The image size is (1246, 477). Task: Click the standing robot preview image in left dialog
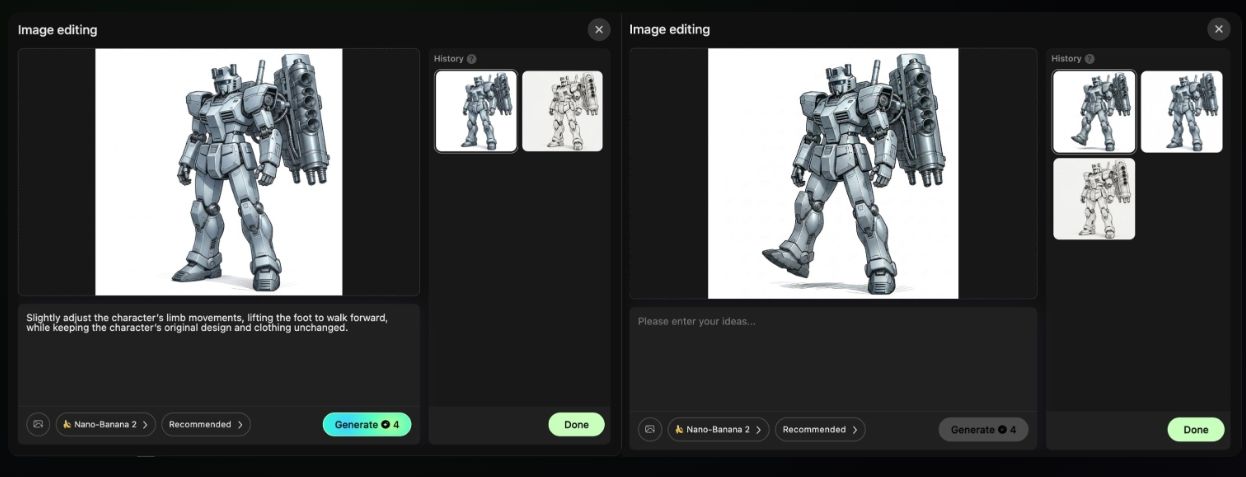click(x=219, y=172)
